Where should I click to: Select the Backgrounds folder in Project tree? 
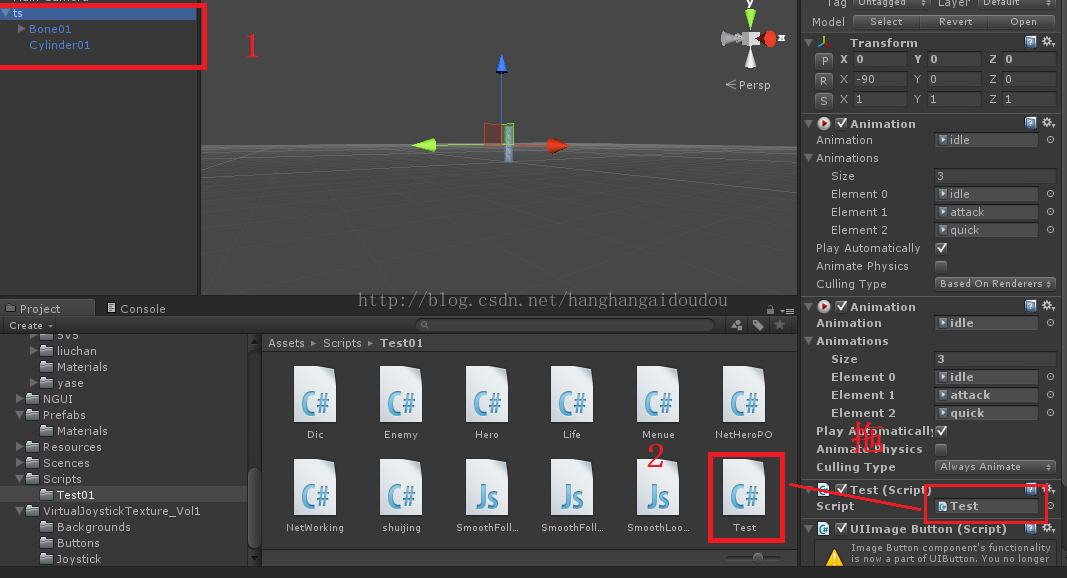pos(93,527)
